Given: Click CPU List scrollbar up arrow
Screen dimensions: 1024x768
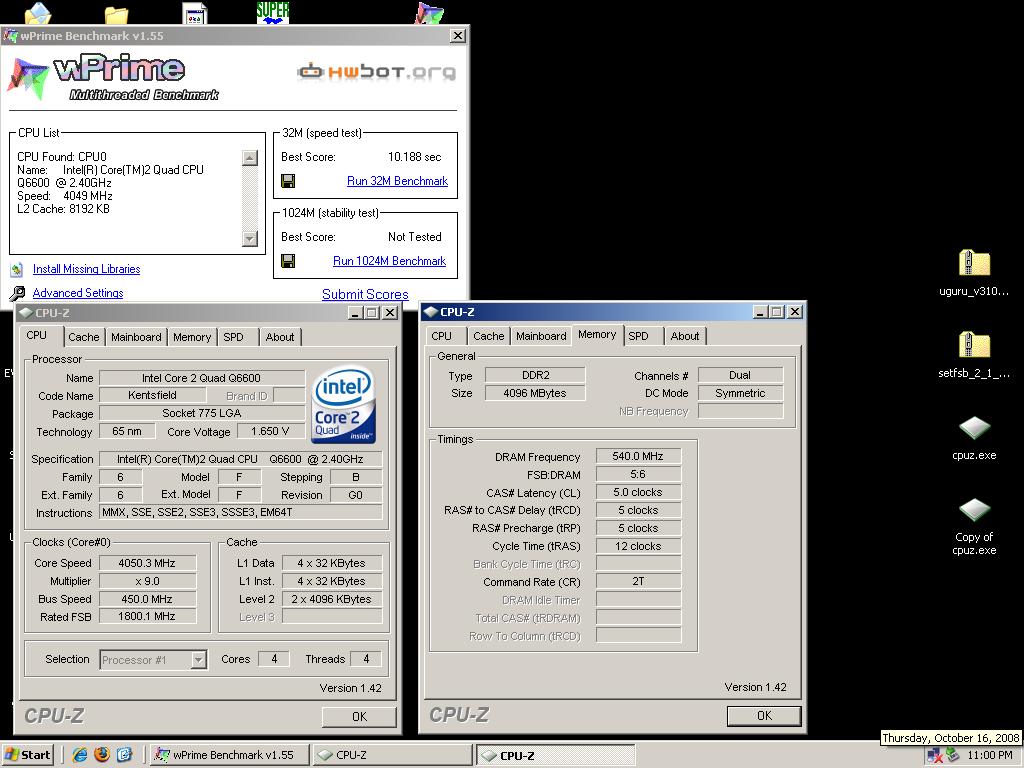Looking at the screenshot, I should 249,157.
